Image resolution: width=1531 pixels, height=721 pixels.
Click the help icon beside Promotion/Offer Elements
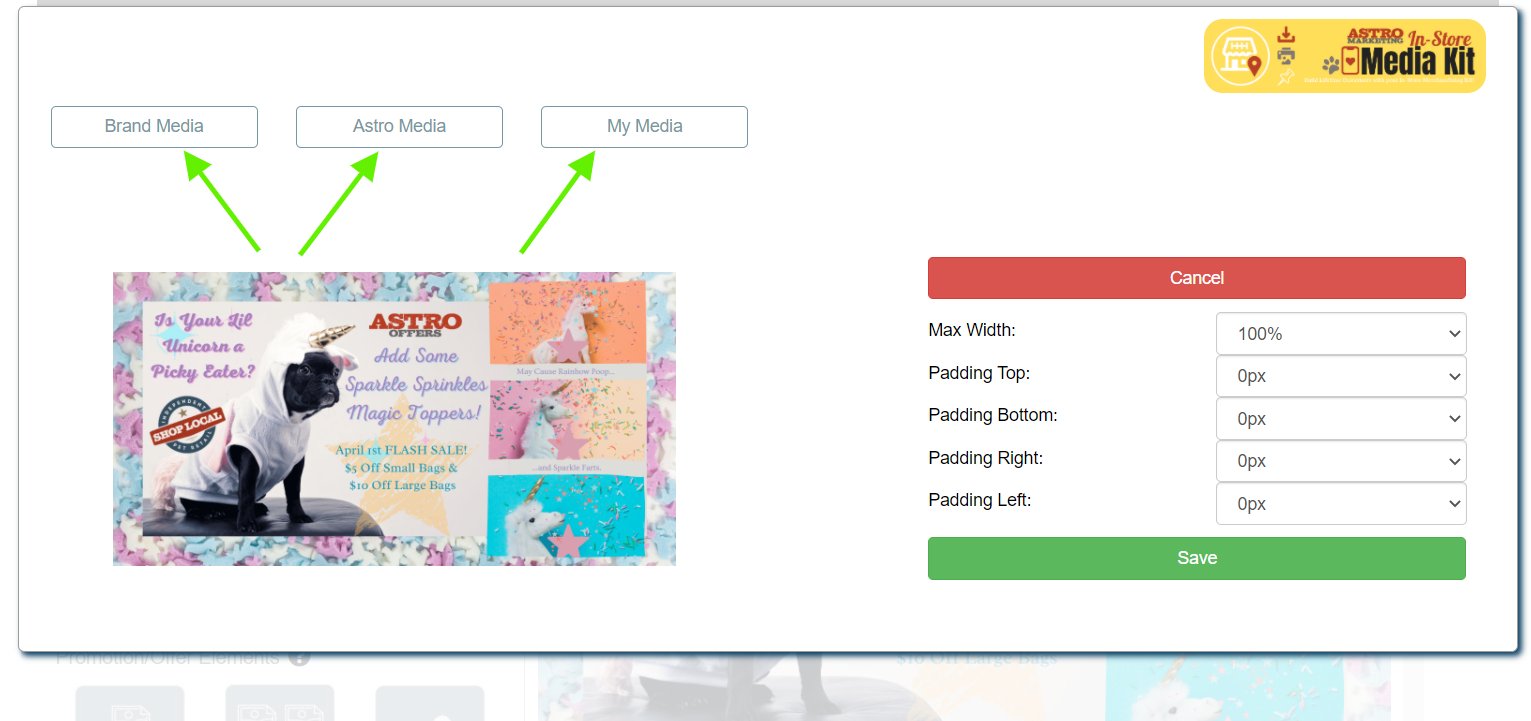coord(299,658)
